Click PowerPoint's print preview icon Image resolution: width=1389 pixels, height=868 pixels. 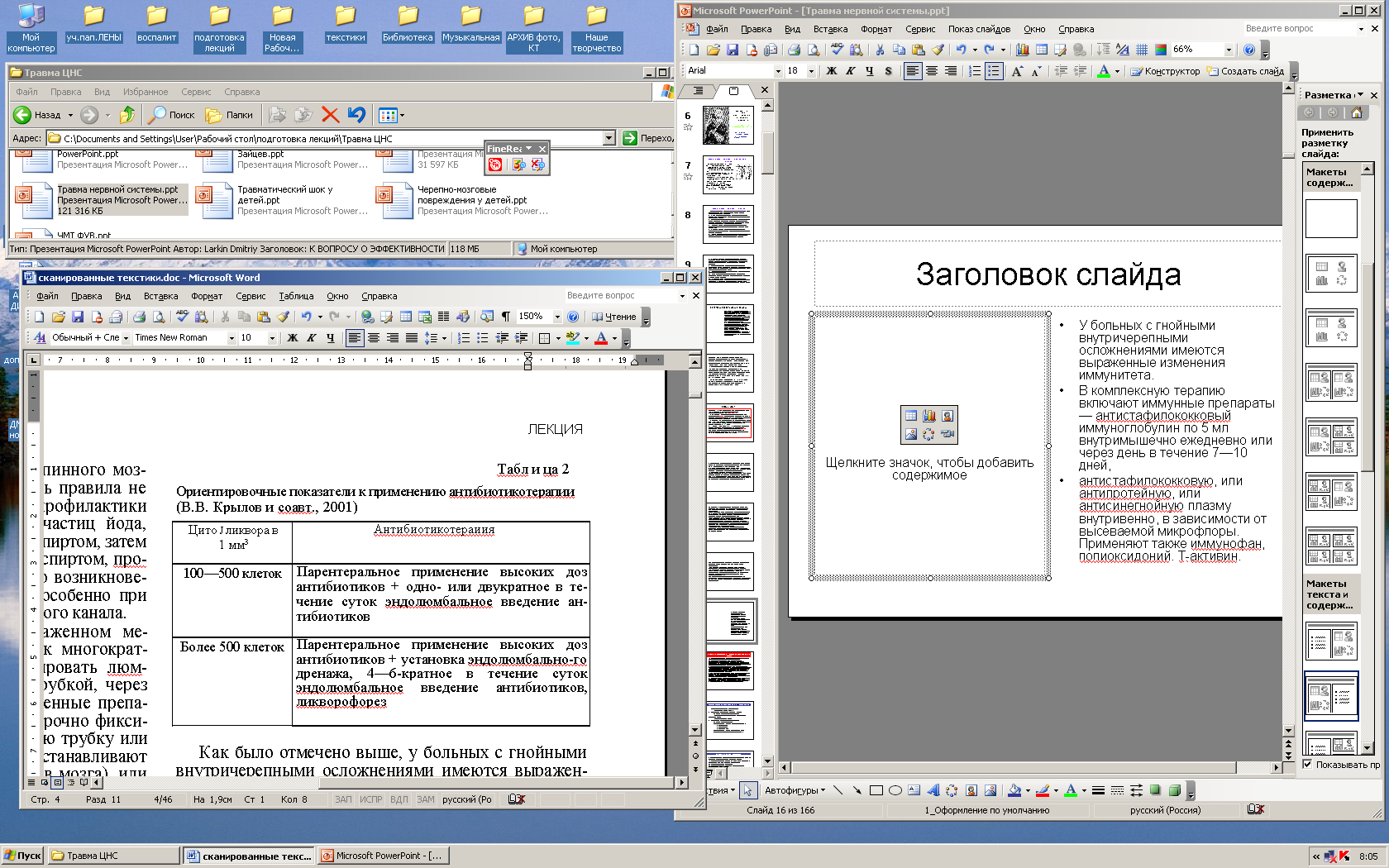[813, 50]
